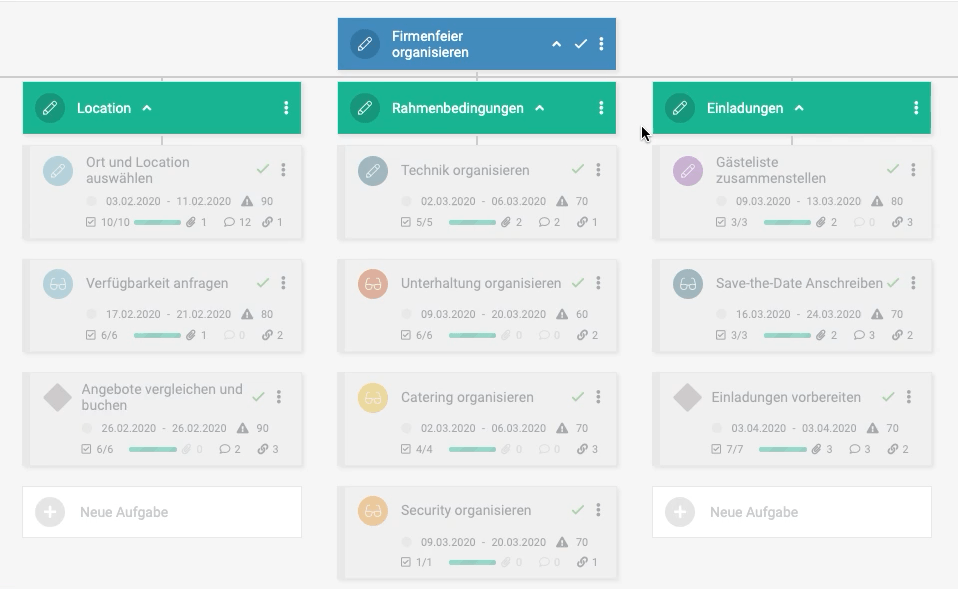Click checklist 7/7 on Einladungen vorbereiten
This screenshot has height=589, width=958.
[x=728, y=449]
